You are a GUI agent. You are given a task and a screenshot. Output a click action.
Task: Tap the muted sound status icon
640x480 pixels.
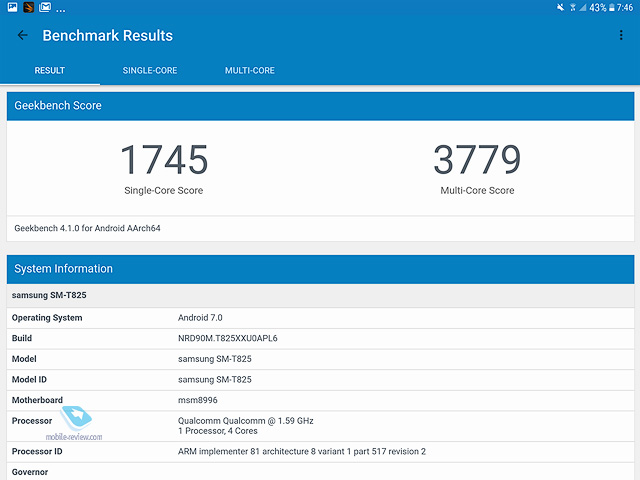(561, 7)
